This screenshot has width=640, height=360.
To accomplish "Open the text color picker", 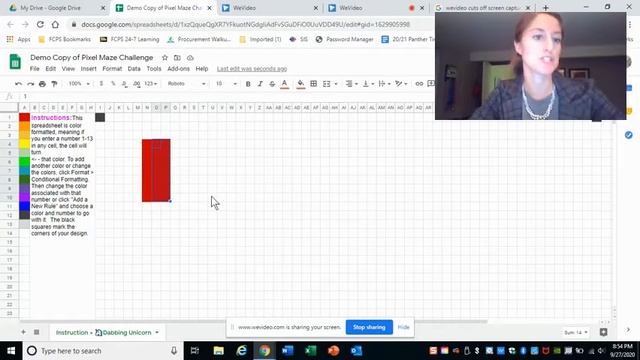I will (x=284, y=84).
